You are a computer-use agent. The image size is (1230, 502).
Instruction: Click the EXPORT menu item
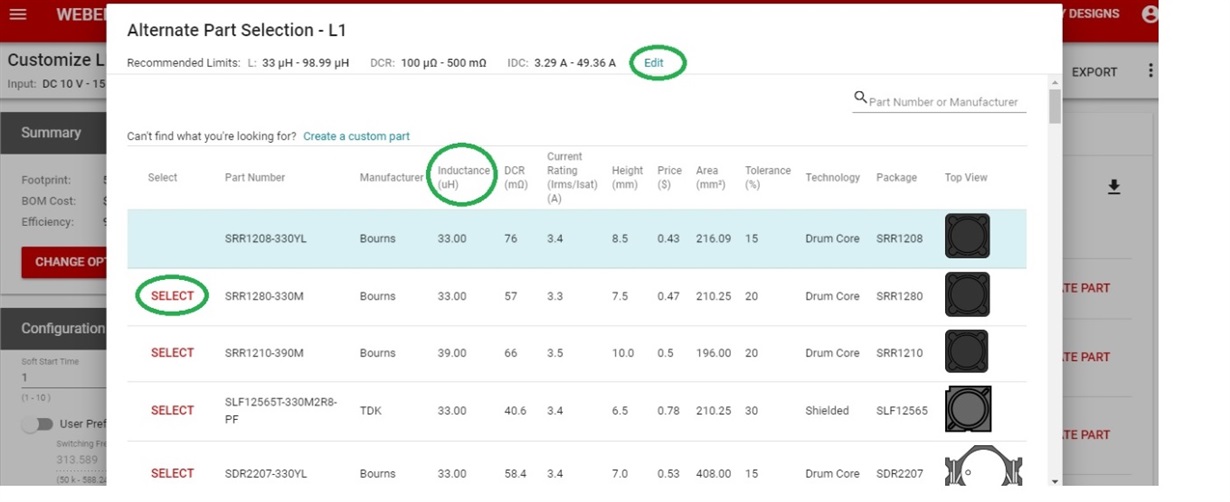[x=1094, y=72]
